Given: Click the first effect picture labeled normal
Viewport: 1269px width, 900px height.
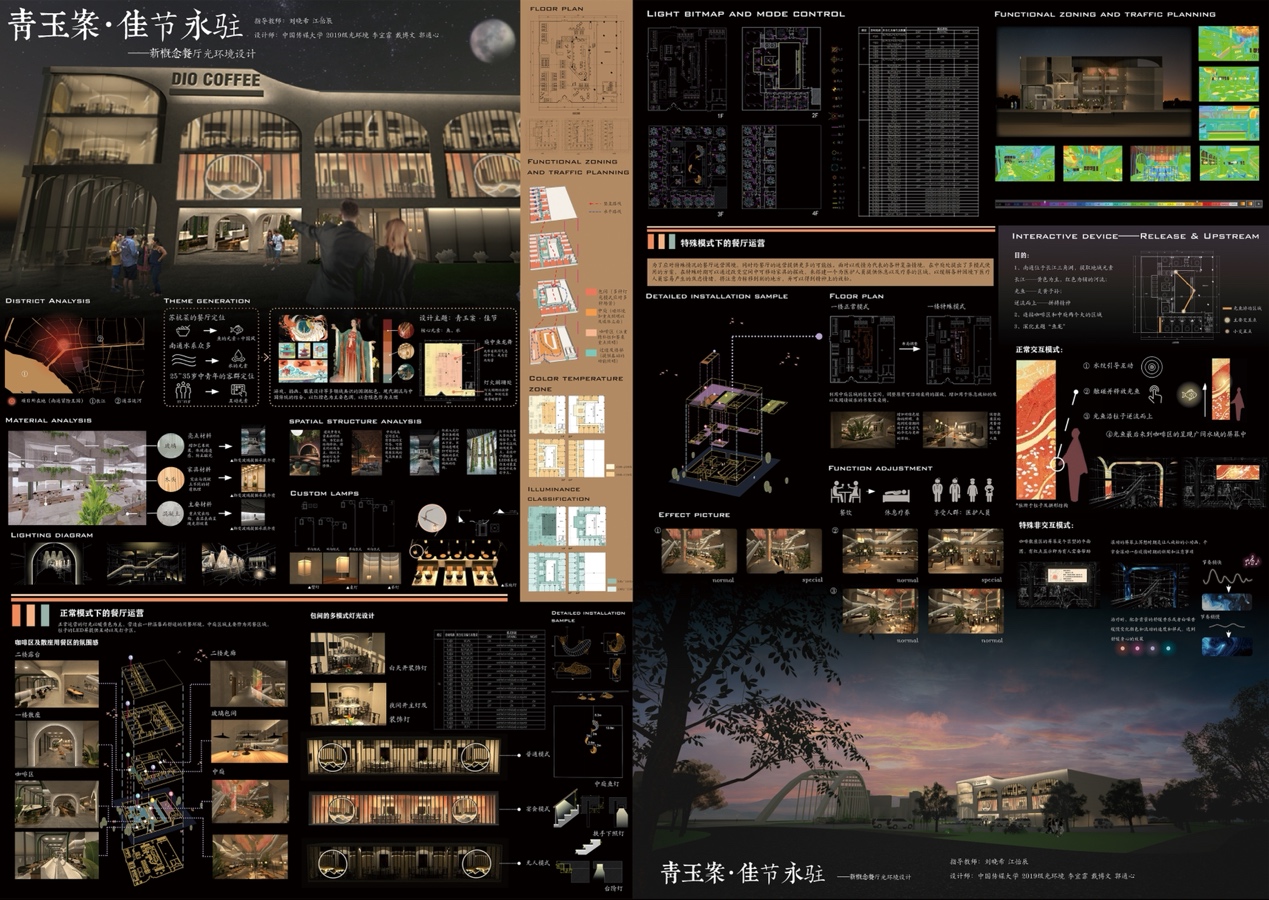Looking at the screenshot, I should pyautogui.click(x=698, y=550).
